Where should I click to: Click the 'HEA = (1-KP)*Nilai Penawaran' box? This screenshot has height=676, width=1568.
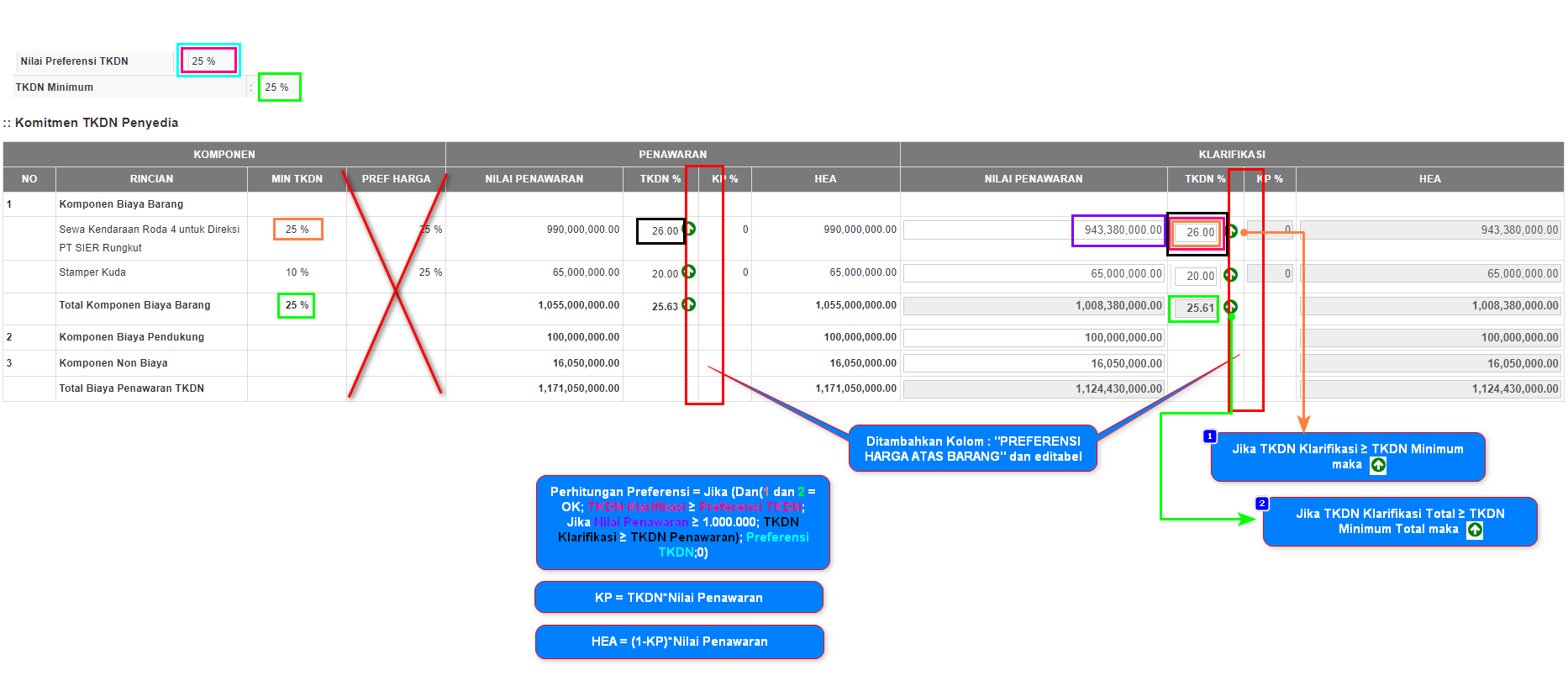pos(679,642)
